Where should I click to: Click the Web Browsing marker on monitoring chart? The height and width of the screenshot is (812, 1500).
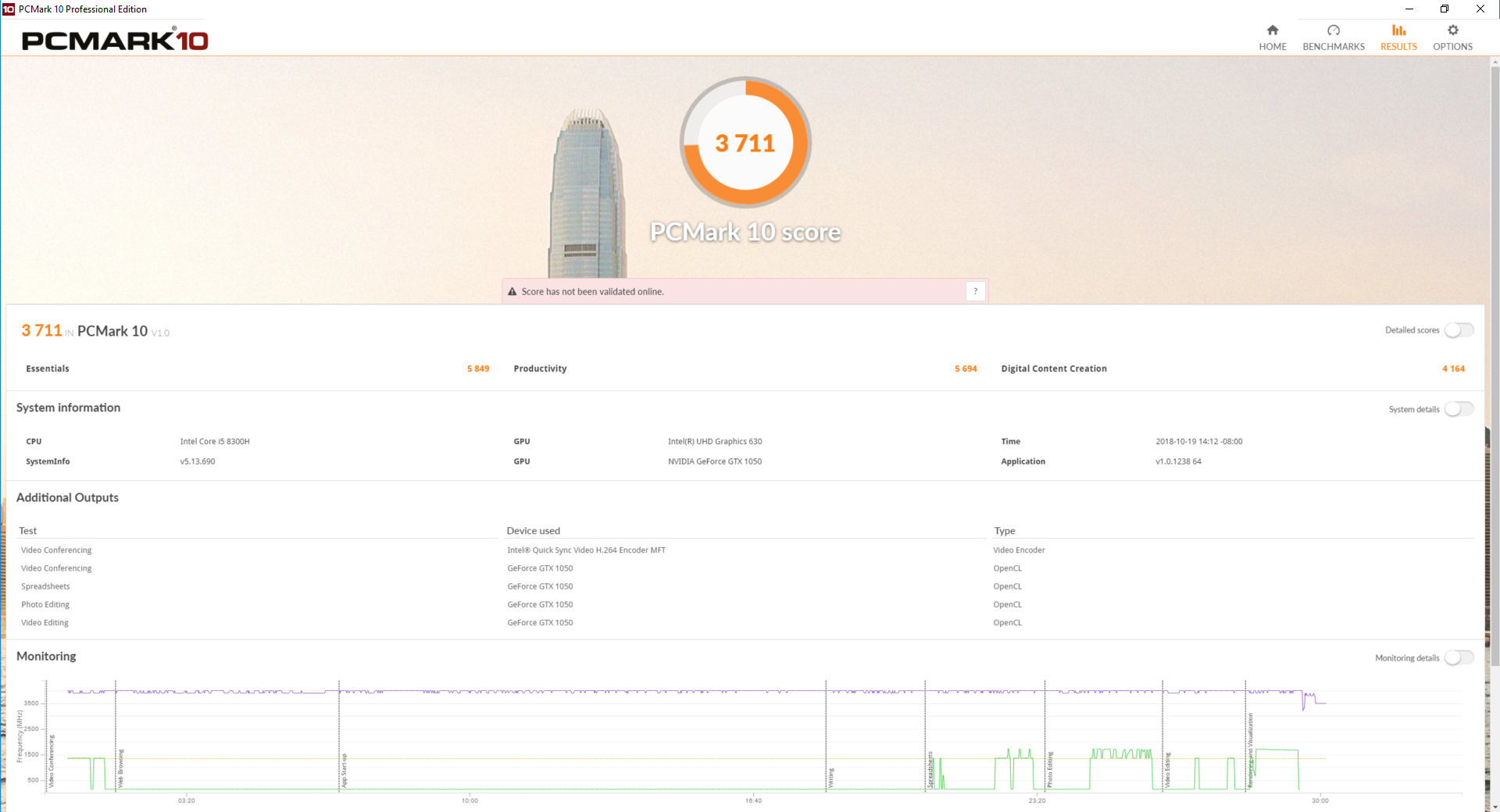tap(120, 768)
